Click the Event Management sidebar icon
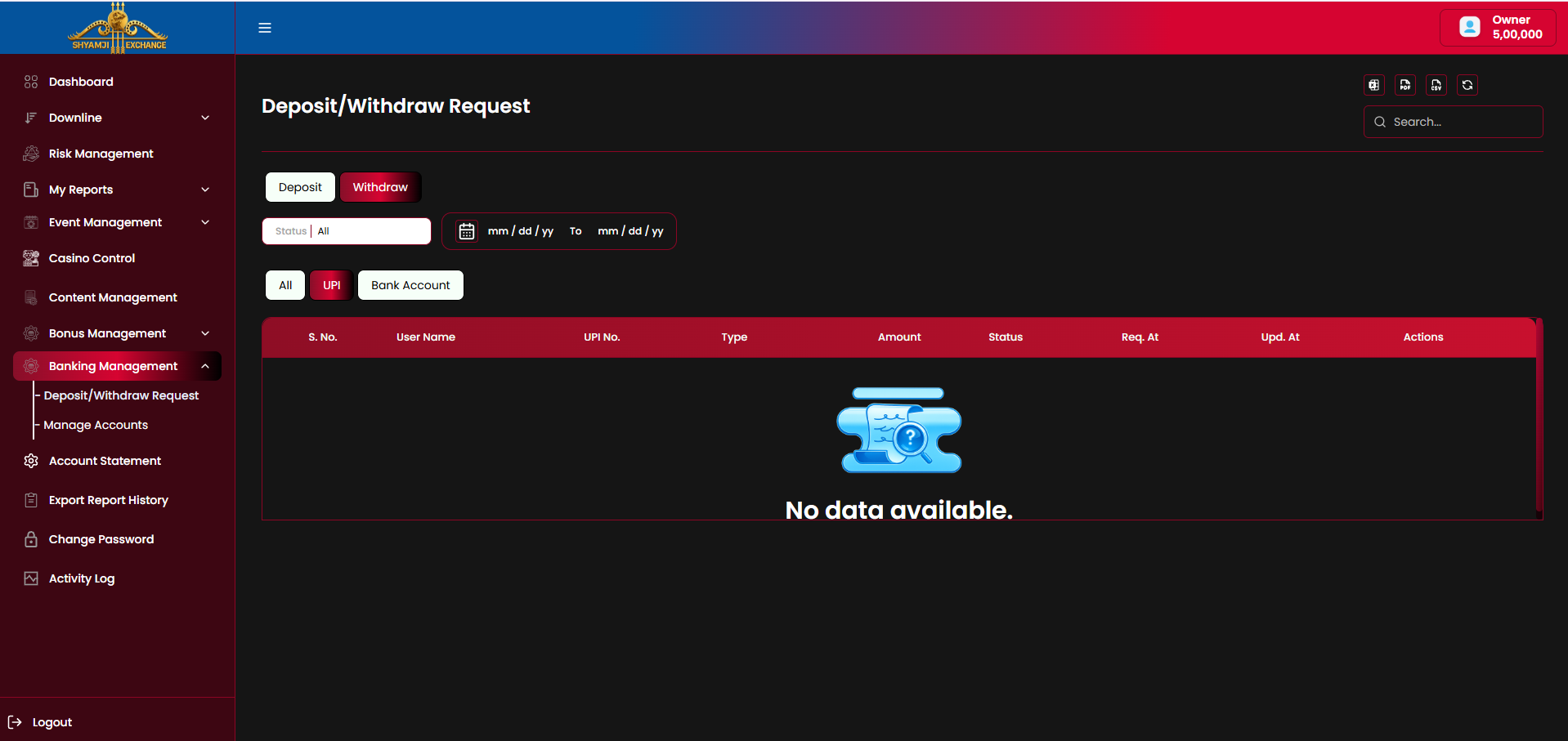This screenshot has height=741, width=1568. click(31, 222)
